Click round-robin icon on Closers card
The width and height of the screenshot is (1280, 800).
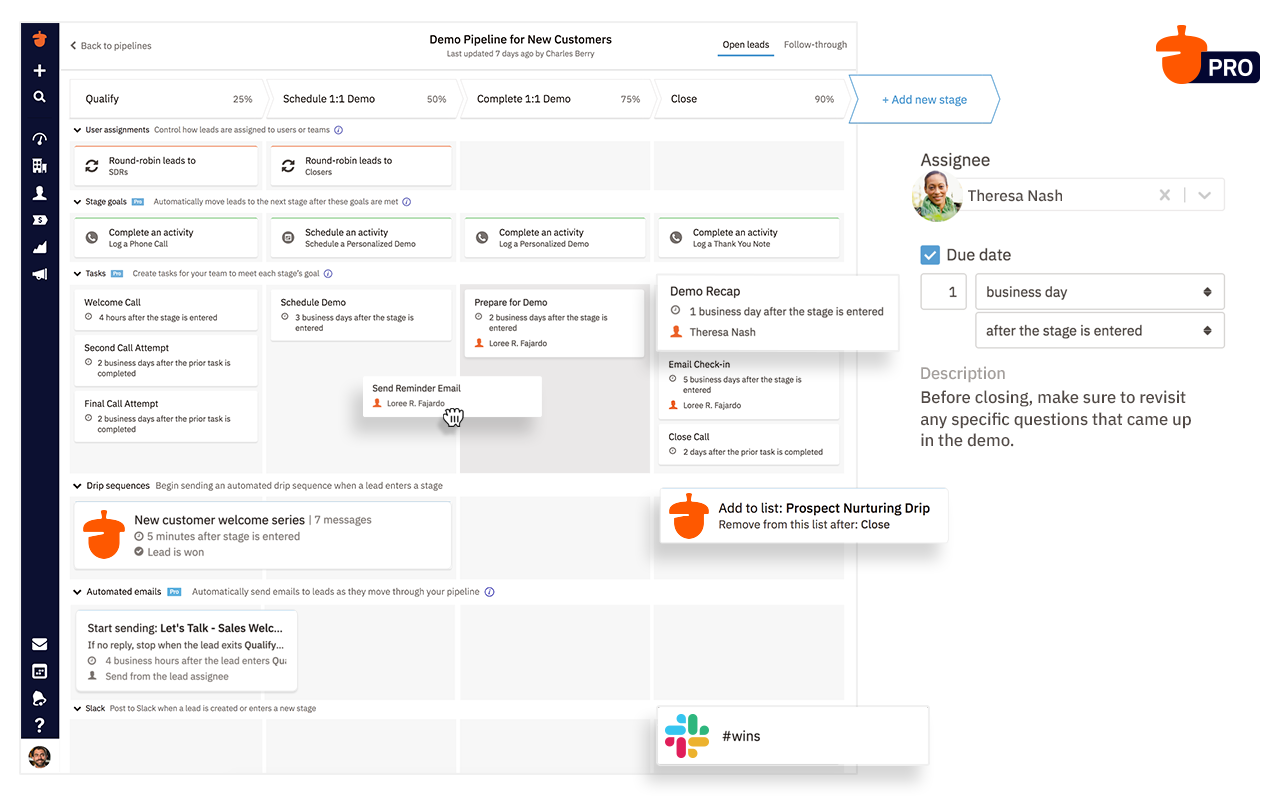[288, 166]
